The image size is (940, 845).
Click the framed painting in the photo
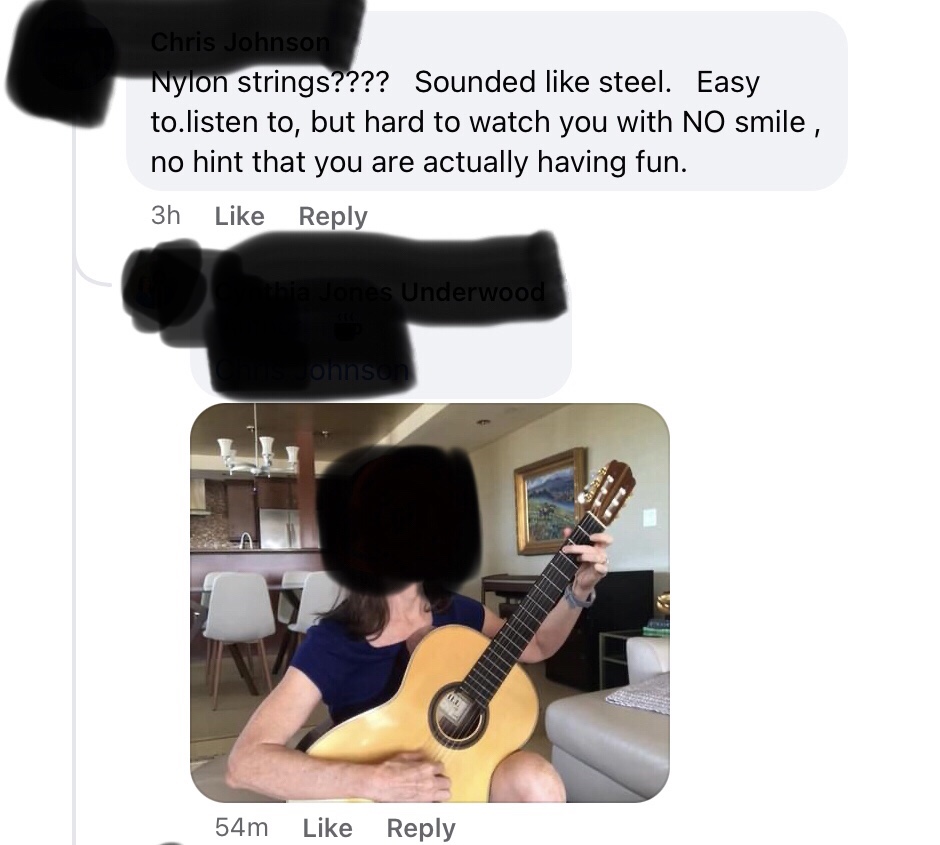(x=550, y=501)
